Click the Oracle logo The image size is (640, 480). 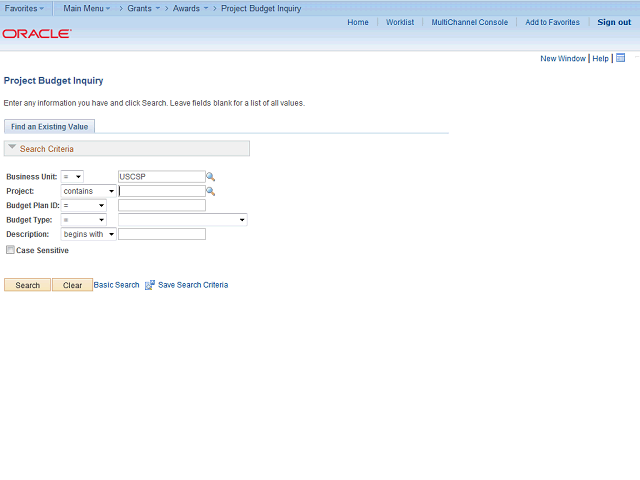37,33
